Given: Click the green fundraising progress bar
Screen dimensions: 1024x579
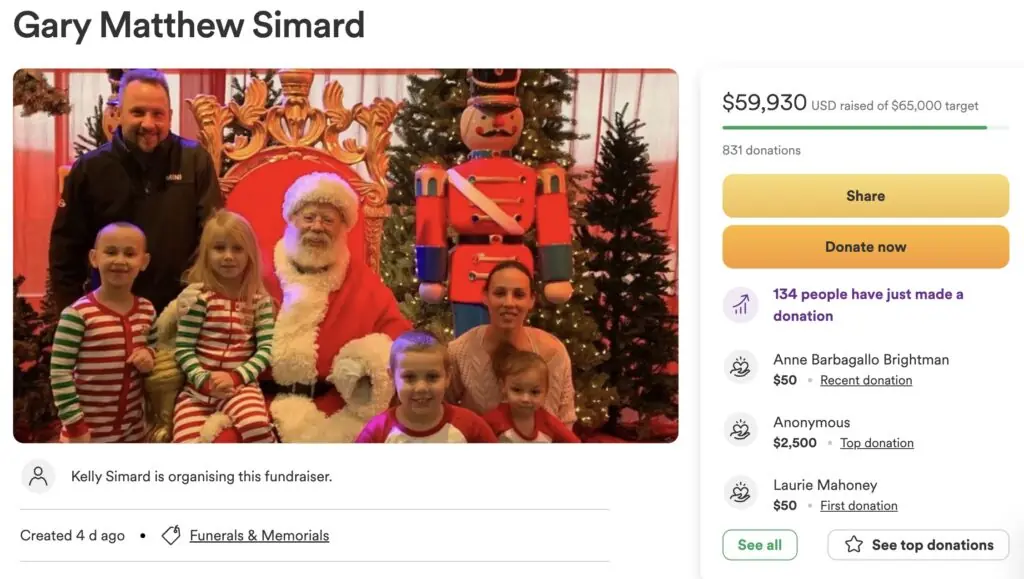Looking at the screenshot, I should tap(855, 128).
